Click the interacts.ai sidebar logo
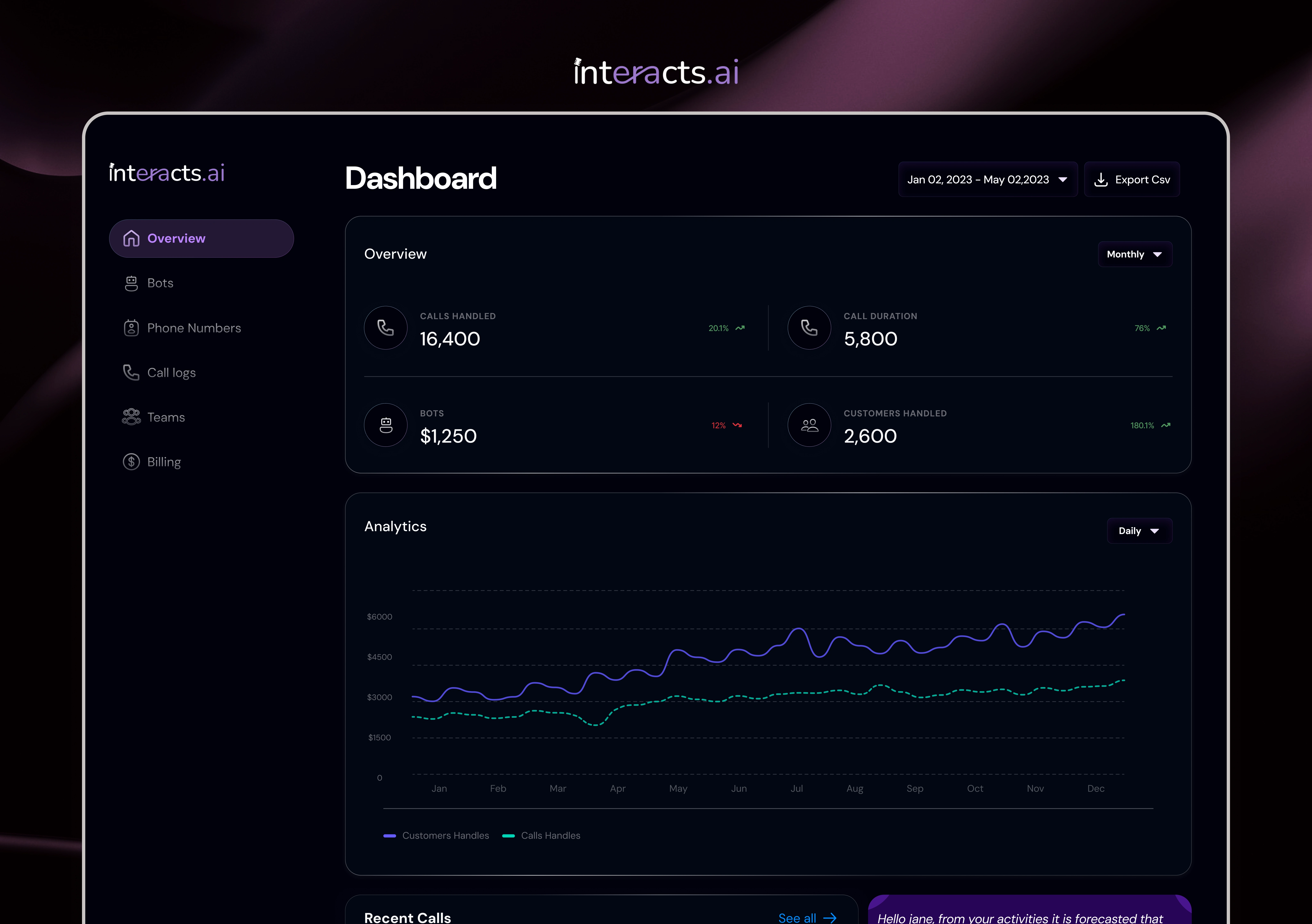 pyautogui.click(x=167, y=173)
